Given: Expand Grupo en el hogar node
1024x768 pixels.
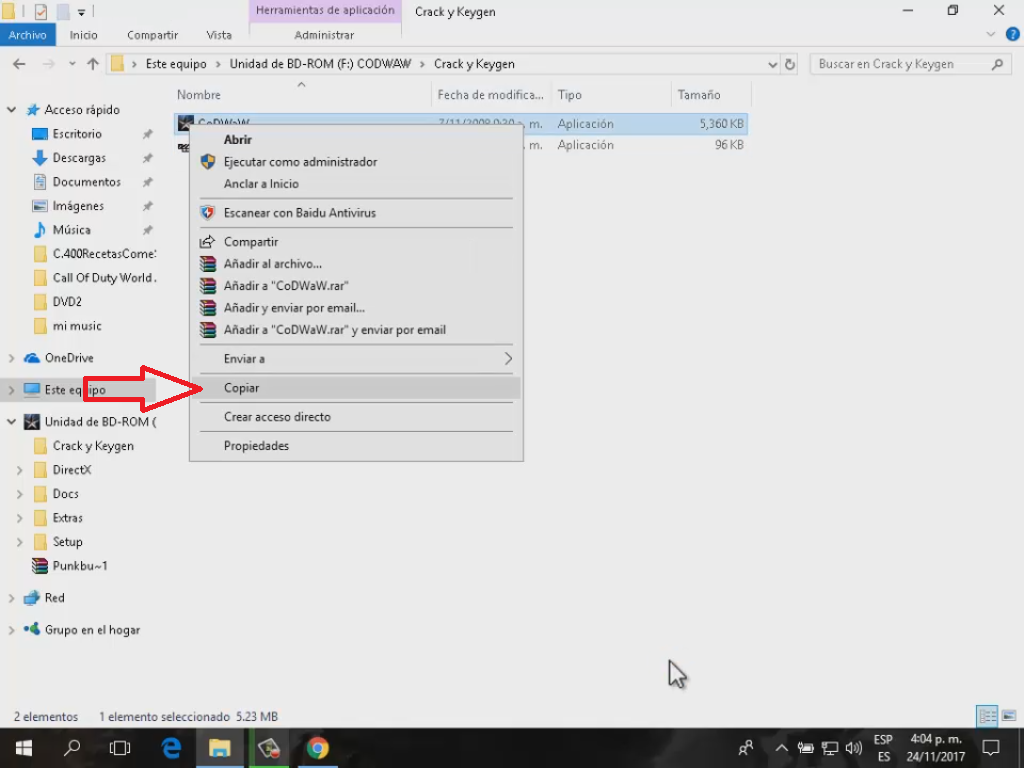Looking at the screenshot, I should (11, 630).
